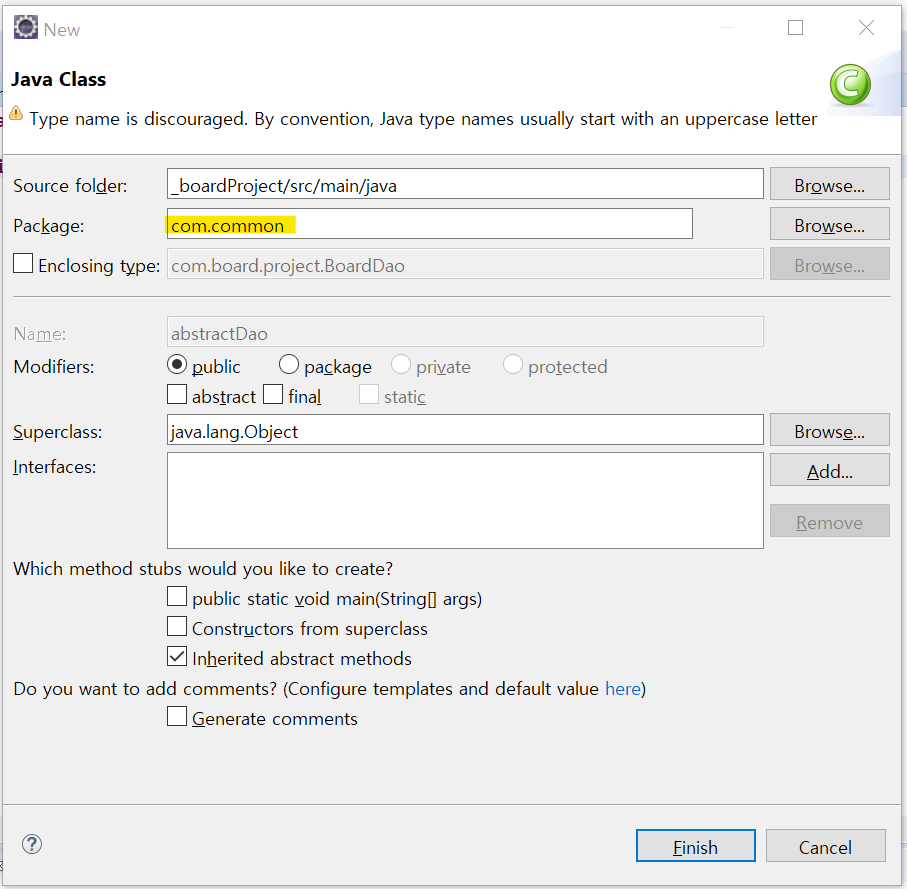Check the final modifier checkbox
This screenshot has width=907, height=889.
point(273,394)
